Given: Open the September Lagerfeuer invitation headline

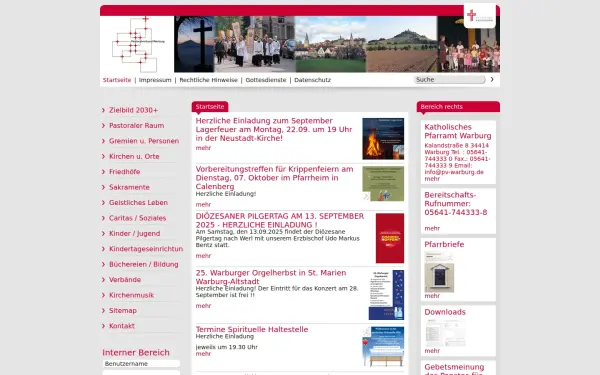Looking at the screenshot, I should click(274, 129).
